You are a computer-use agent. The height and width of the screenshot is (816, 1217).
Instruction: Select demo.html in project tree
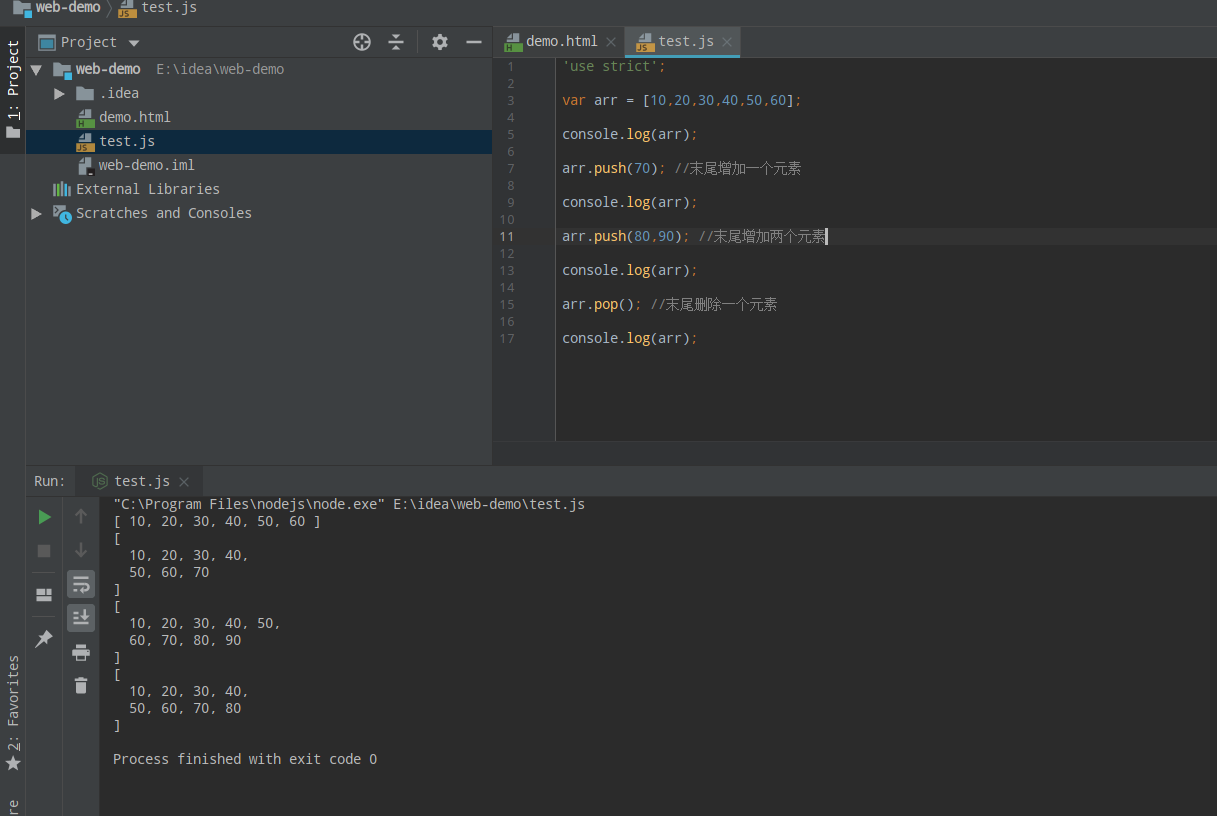[x=134, y=117]
